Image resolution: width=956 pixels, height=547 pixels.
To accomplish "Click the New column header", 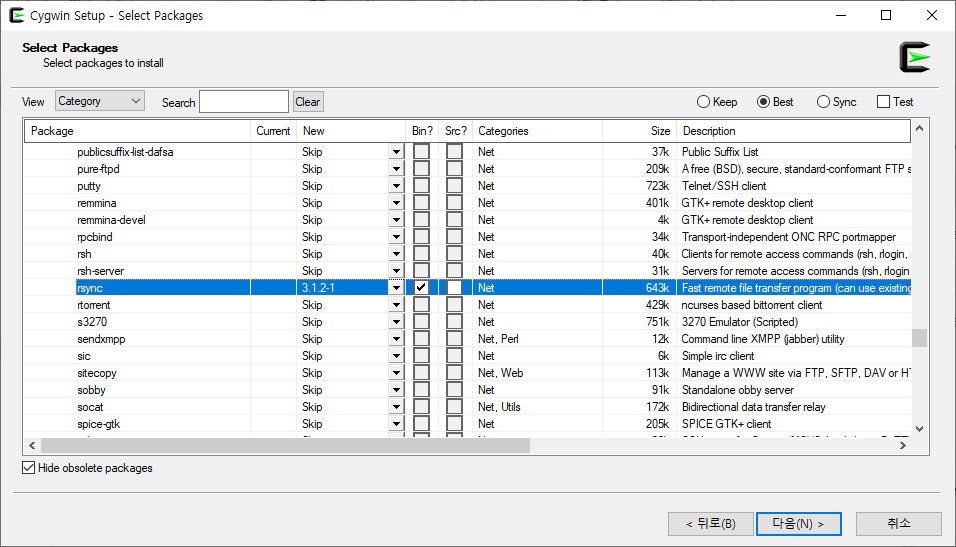I will (351, 131).
